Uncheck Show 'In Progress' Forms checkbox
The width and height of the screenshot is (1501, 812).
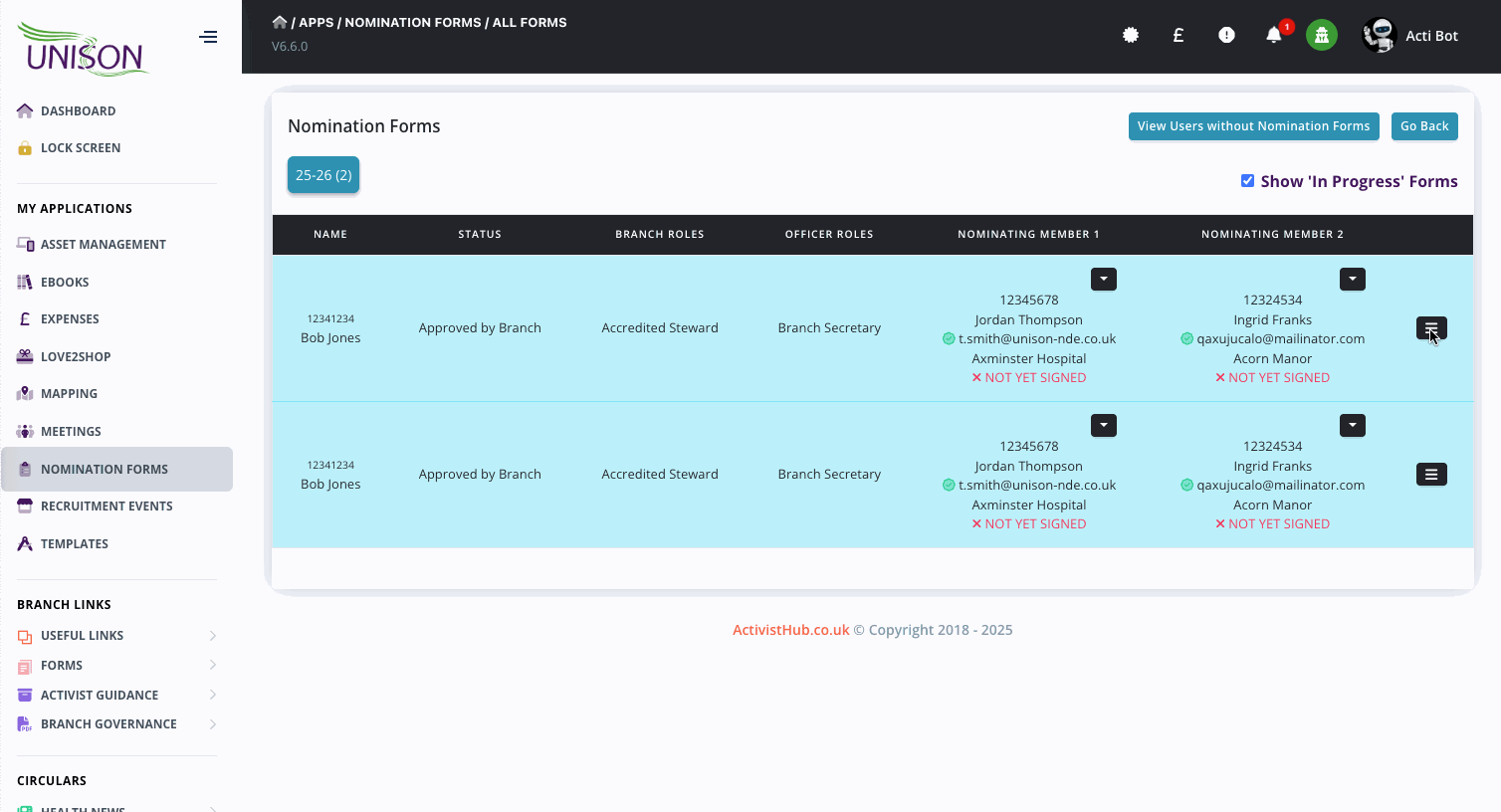click(1247, 180)
